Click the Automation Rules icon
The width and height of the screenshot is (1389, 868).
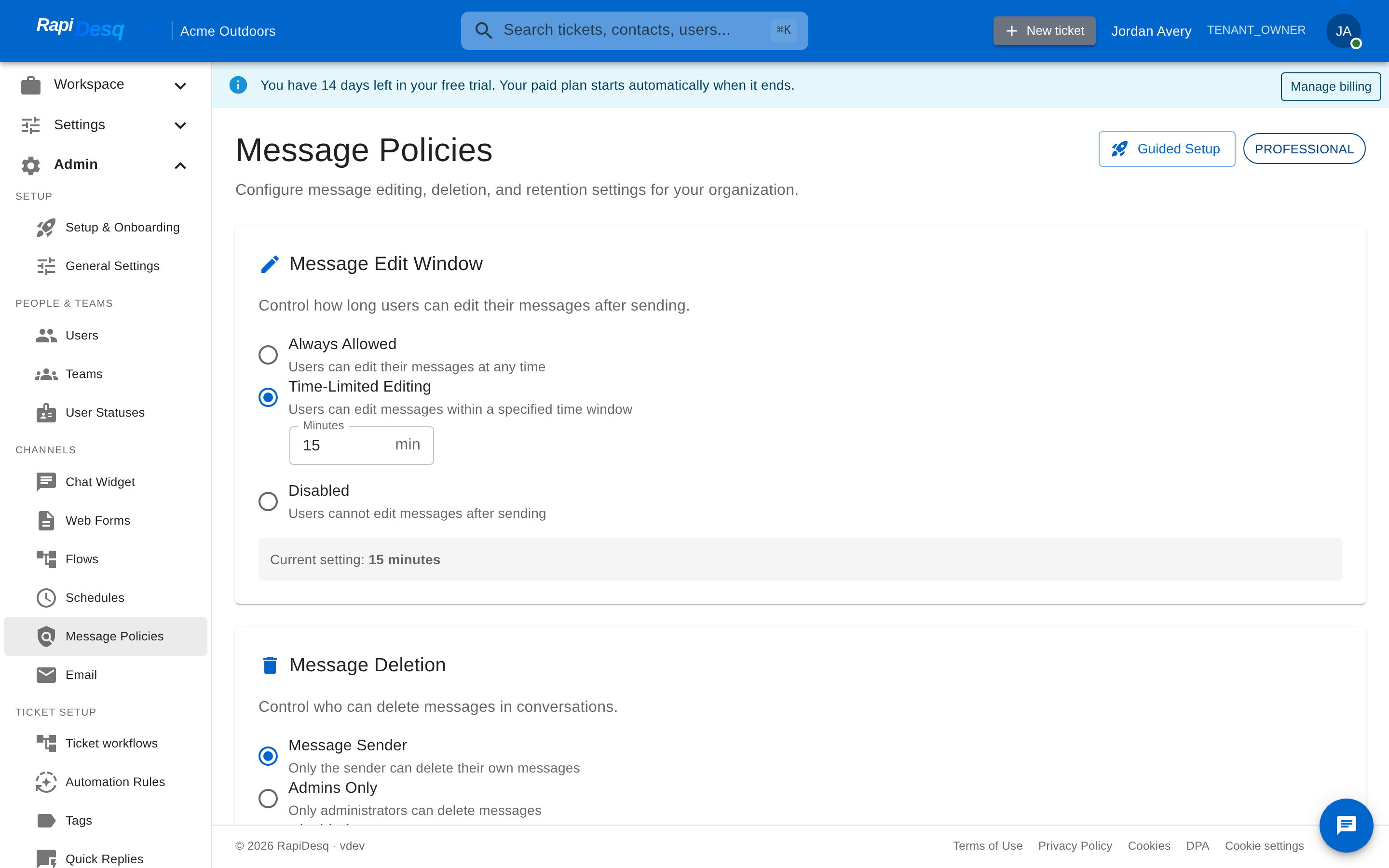pyautogui.click(x=46, y=782)
